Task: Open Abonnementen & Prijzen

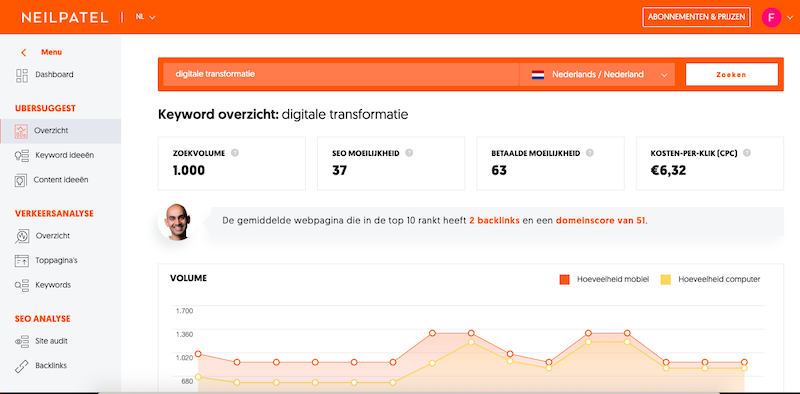Action: pos(696,17)
